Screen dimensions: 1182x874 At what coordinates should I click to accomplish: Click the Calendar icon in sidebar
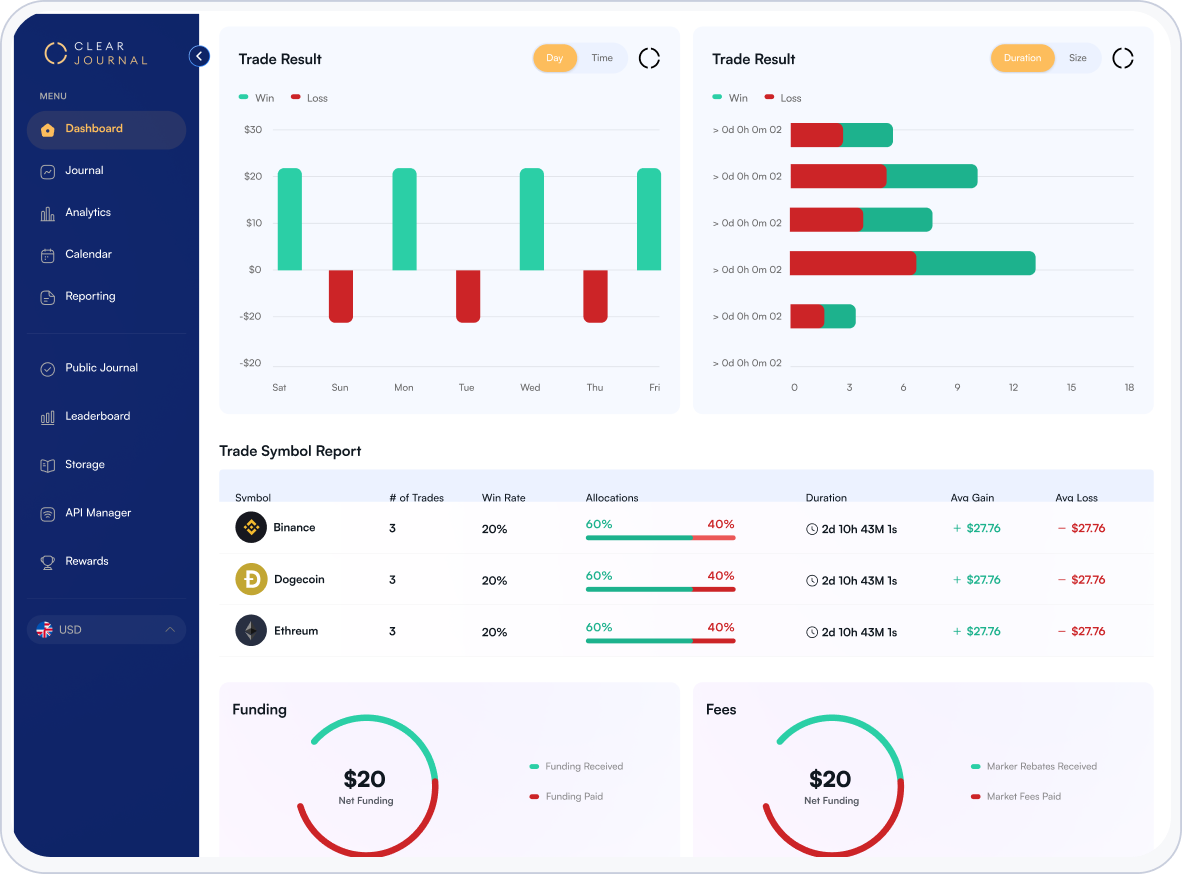47,256
